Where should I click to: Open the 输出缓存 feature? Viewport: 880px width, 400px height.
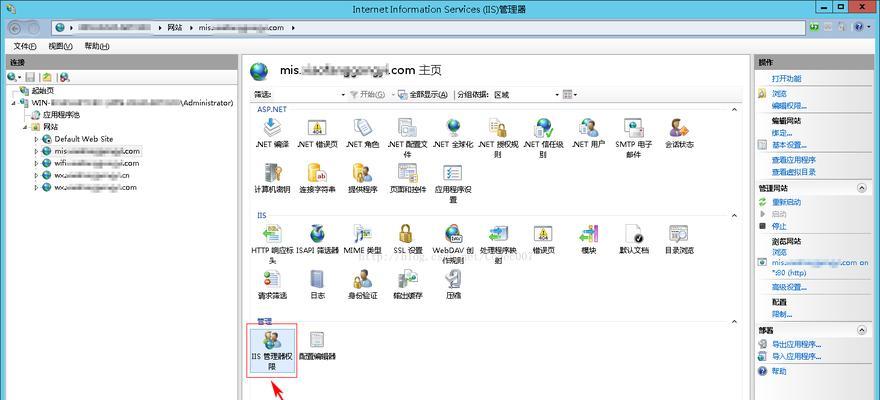[407, 284]
